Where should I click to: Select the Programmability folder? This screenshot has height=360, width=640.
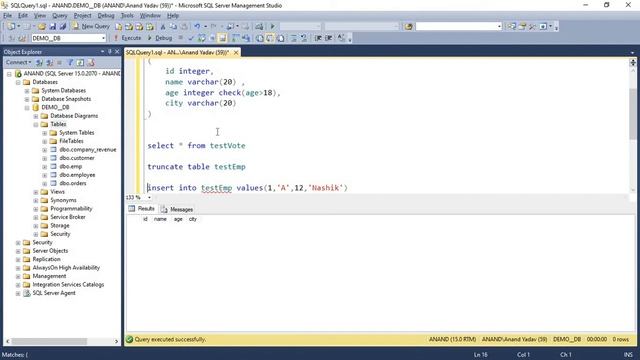[71, 209]
